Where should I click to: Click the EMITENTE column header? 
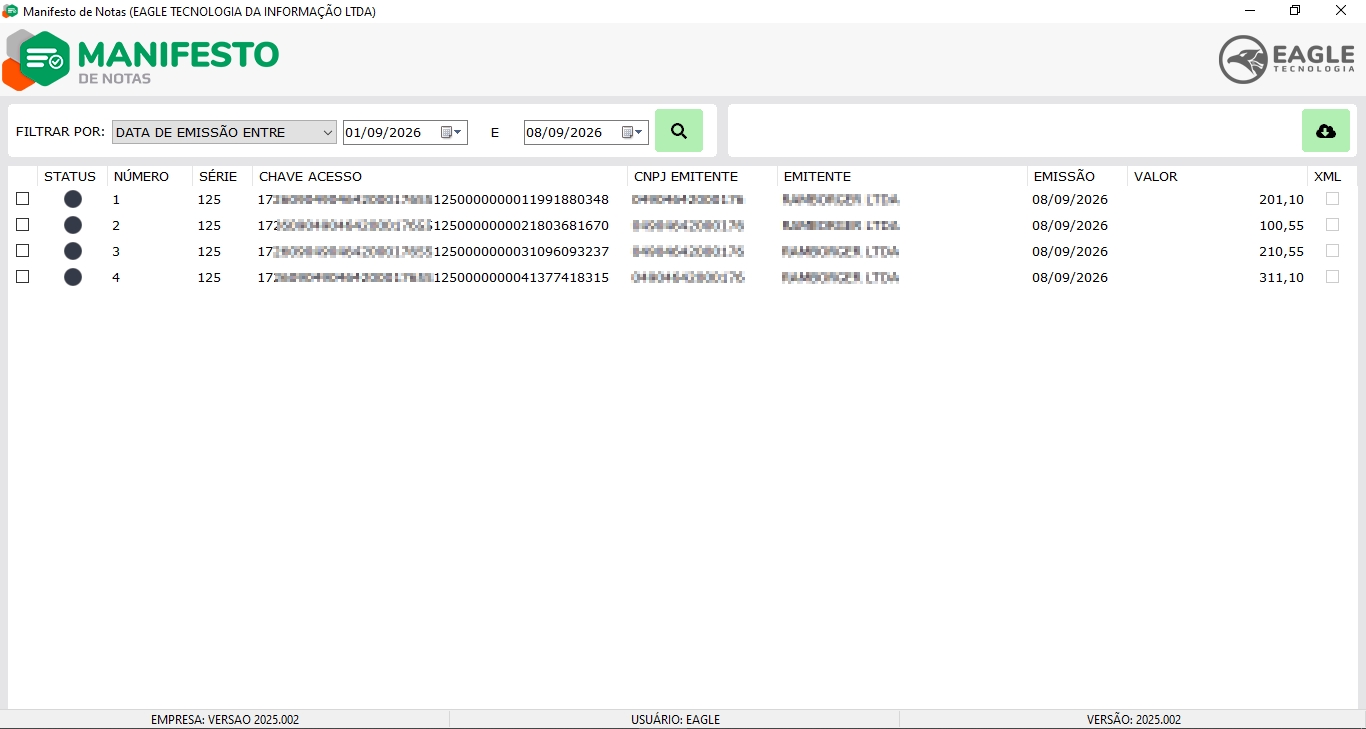tap(903, 177)
